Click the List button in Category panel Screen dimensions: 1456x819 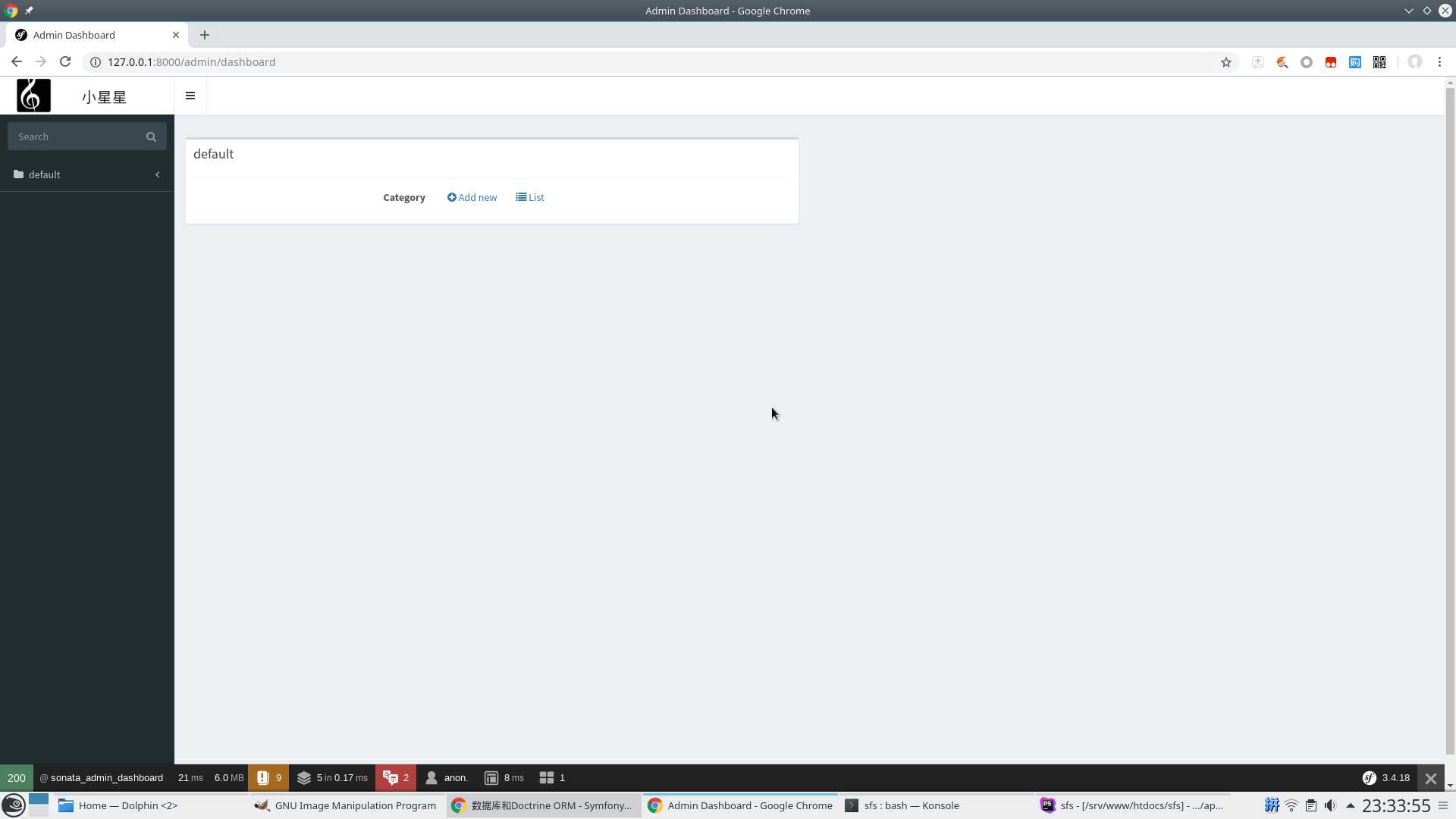[x=530, y=197]
